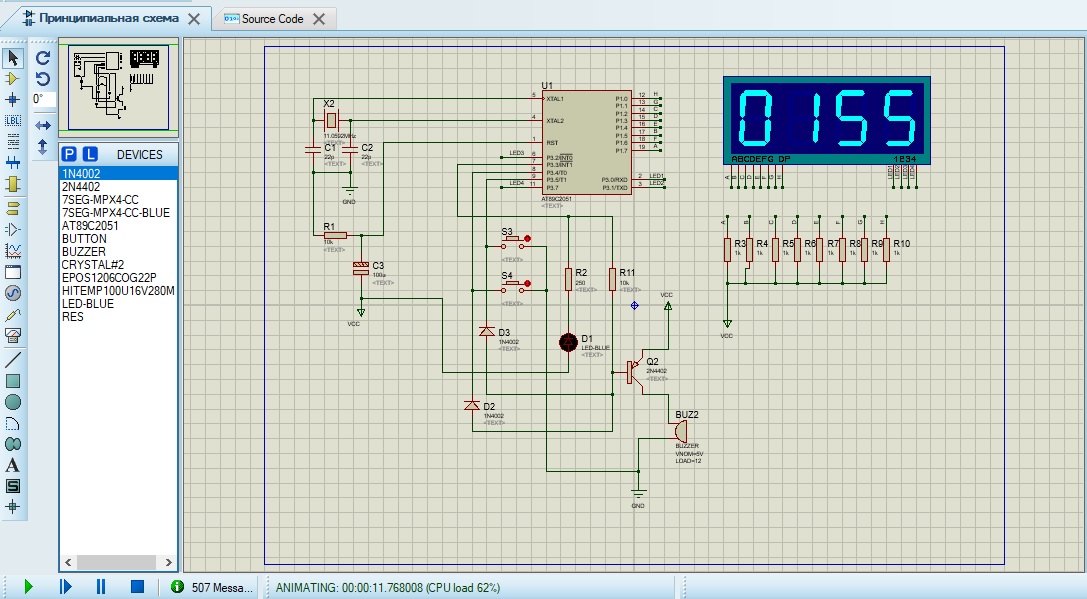Click the P pick devices button
The height and width of the screenshot is (599, 1087).
click(69, 154)
